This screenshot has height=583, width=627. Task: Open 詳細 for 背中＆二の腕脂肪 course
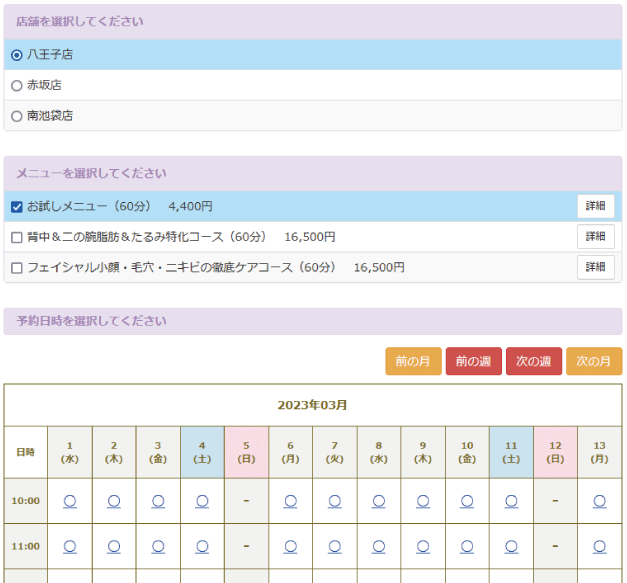[x=595, y=237]
